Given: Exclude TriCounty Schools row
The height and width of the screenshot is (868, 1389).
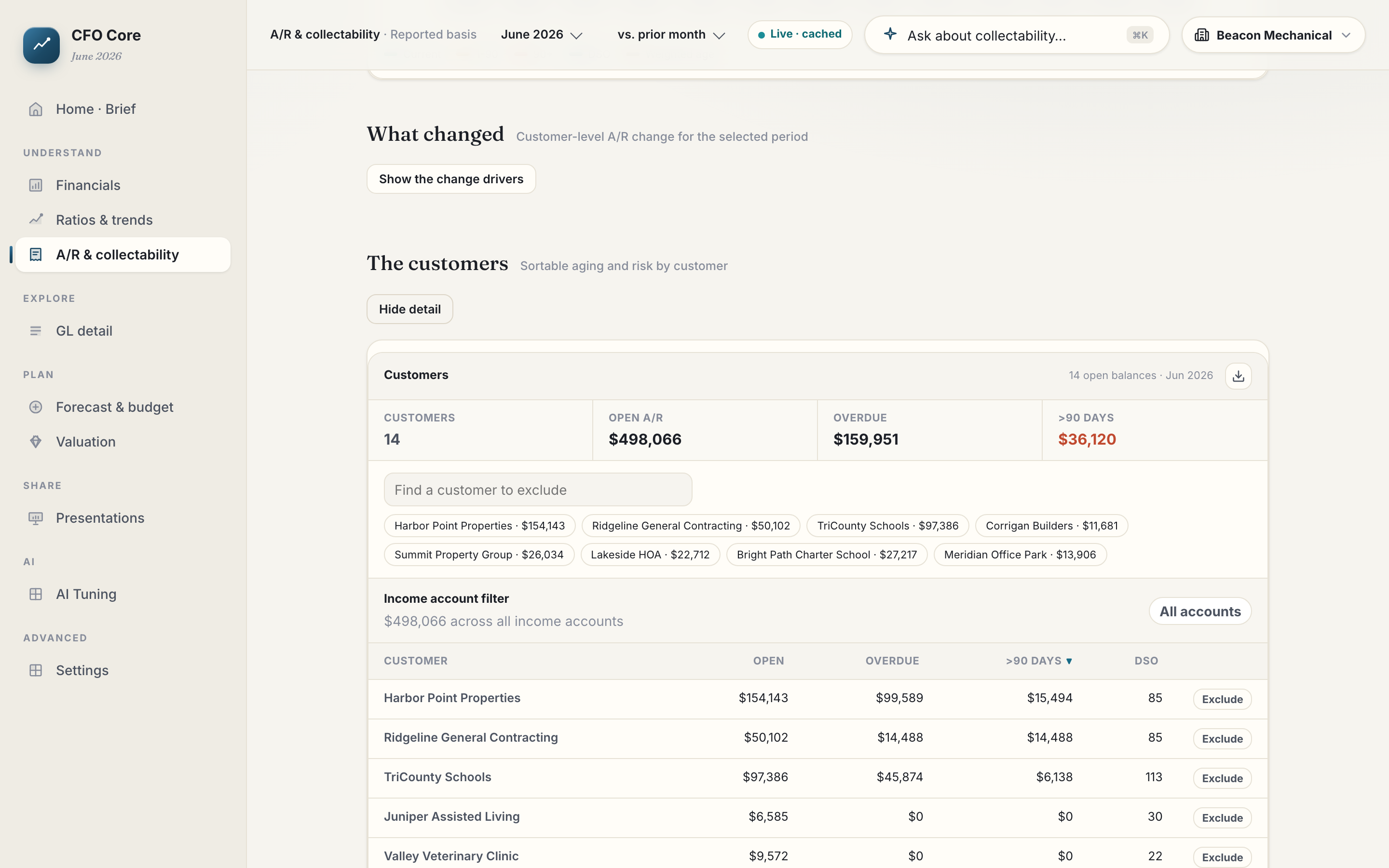Looking at the screenshot, I should [x=1222, y=778].
